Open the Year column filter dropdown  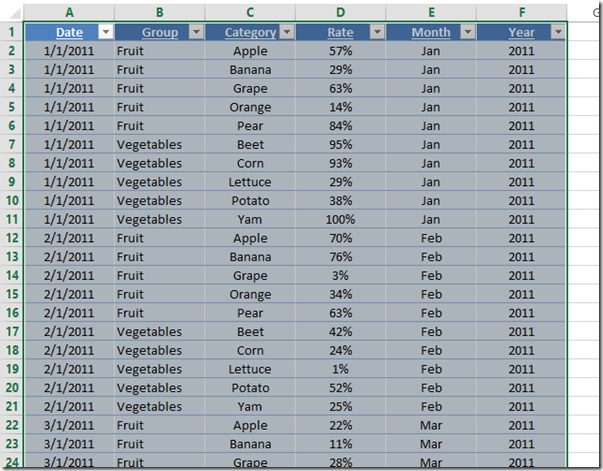point(557,32)
